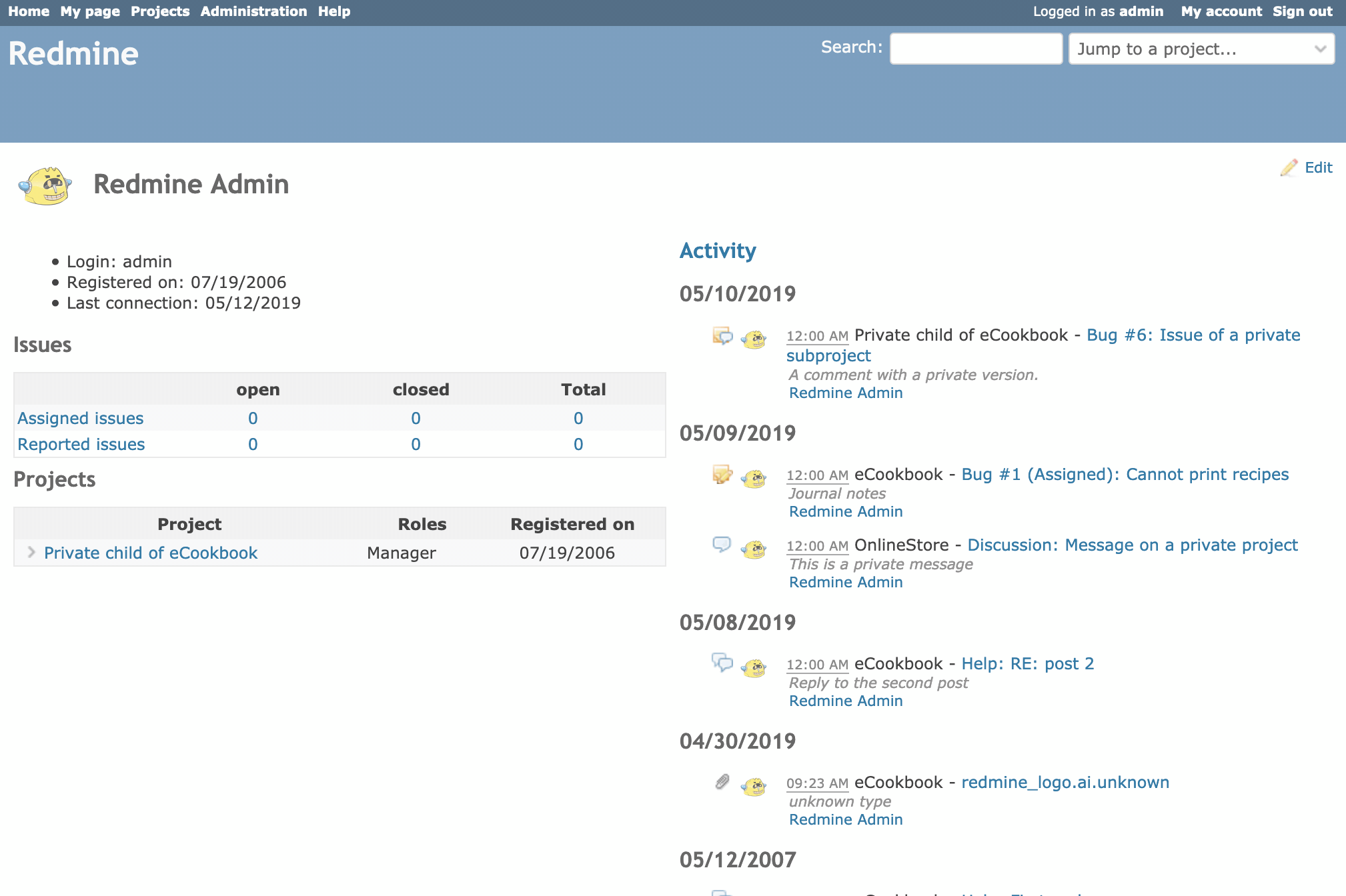Click the Last connection: 05/12/2019 text
Viewport: 1346px width, 896px height.
click(x=183, y=303)
